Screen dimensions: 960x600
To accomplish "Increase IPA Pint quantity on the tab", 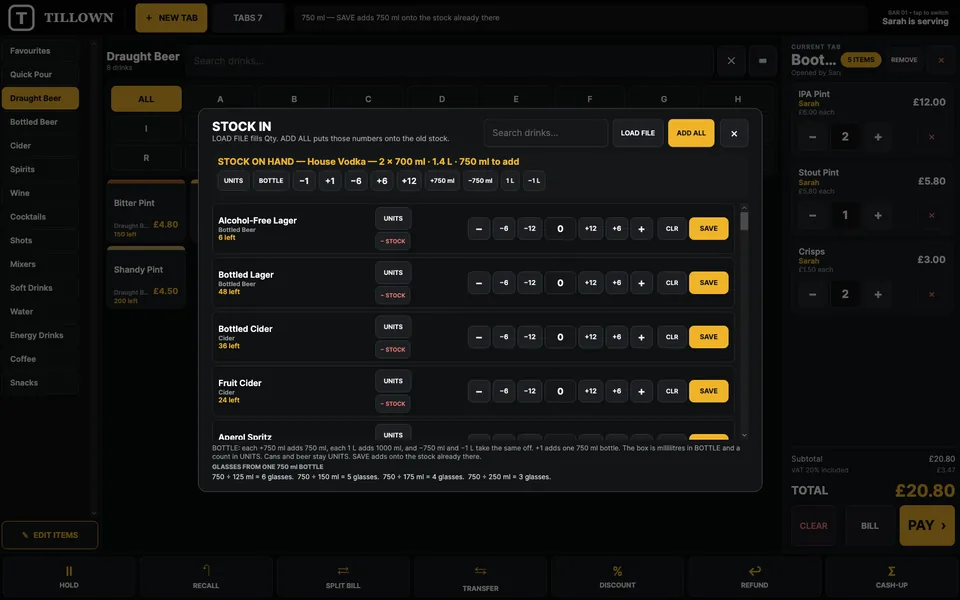I will pyautogui.click(x=878, y=137).
